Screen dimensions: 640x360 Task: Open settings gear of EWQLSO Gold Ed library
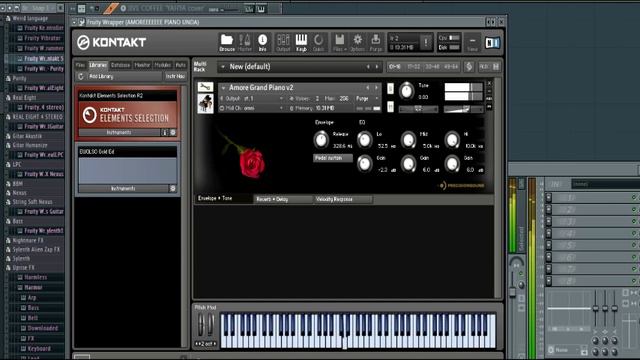point(173,188)
